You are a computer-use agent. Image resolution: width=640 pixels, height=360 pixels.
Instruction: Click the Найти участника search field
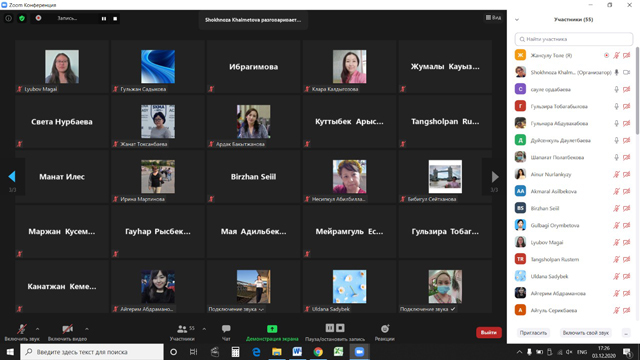(x=573, y=39)
